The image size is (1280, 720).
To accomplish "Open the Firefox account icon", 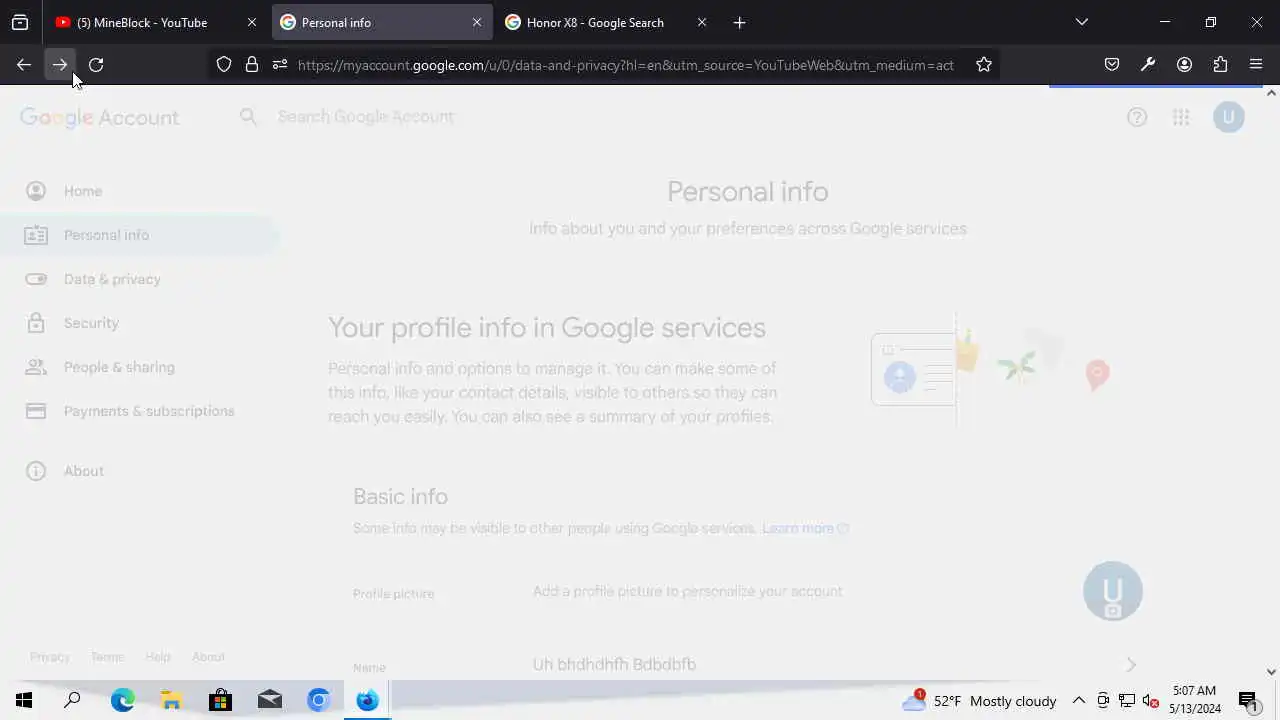I will pyautogui.click(x=1184, y=64).
